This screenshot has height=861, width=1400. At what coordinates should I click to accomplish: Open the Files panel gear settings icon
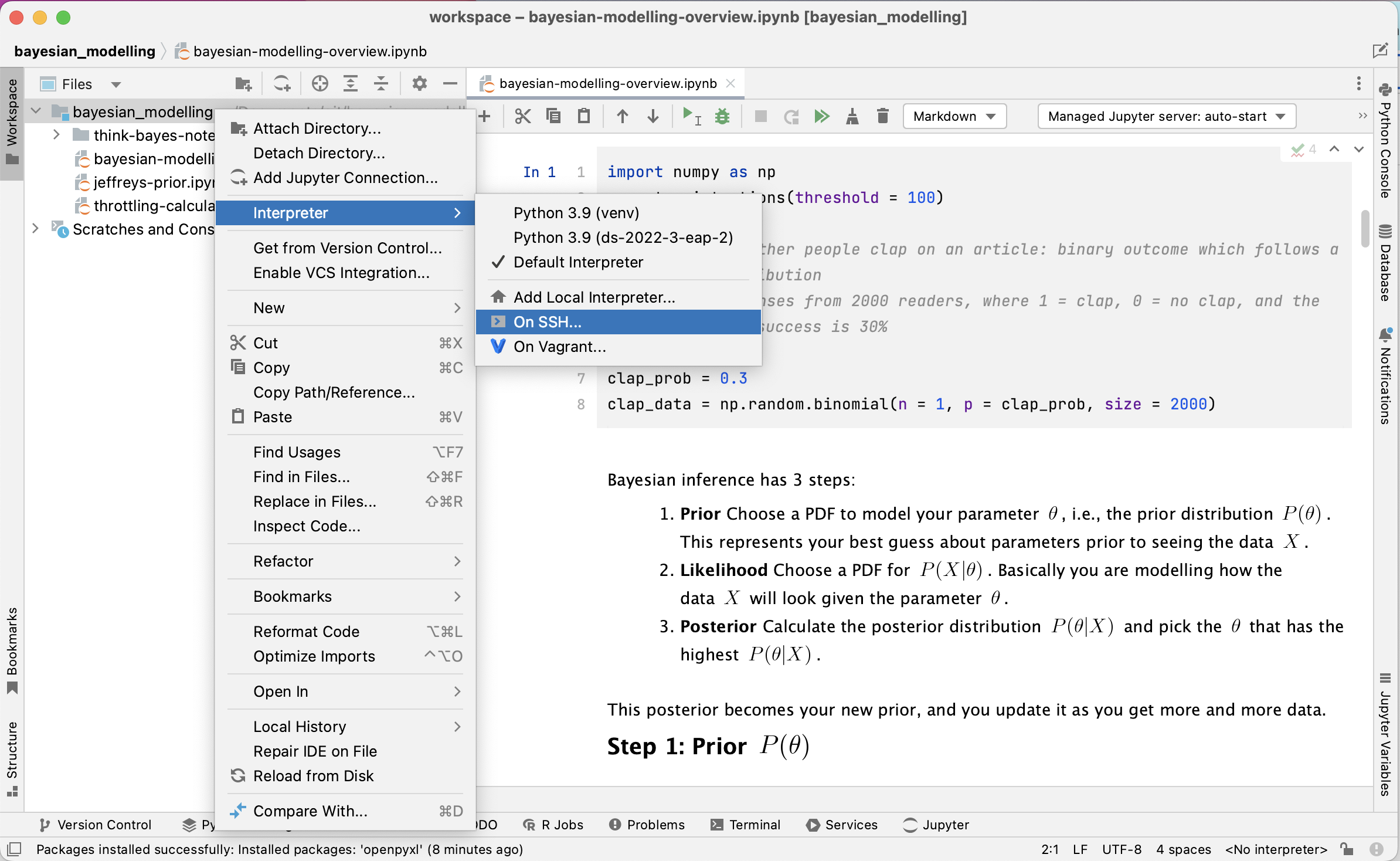[419, 84]
